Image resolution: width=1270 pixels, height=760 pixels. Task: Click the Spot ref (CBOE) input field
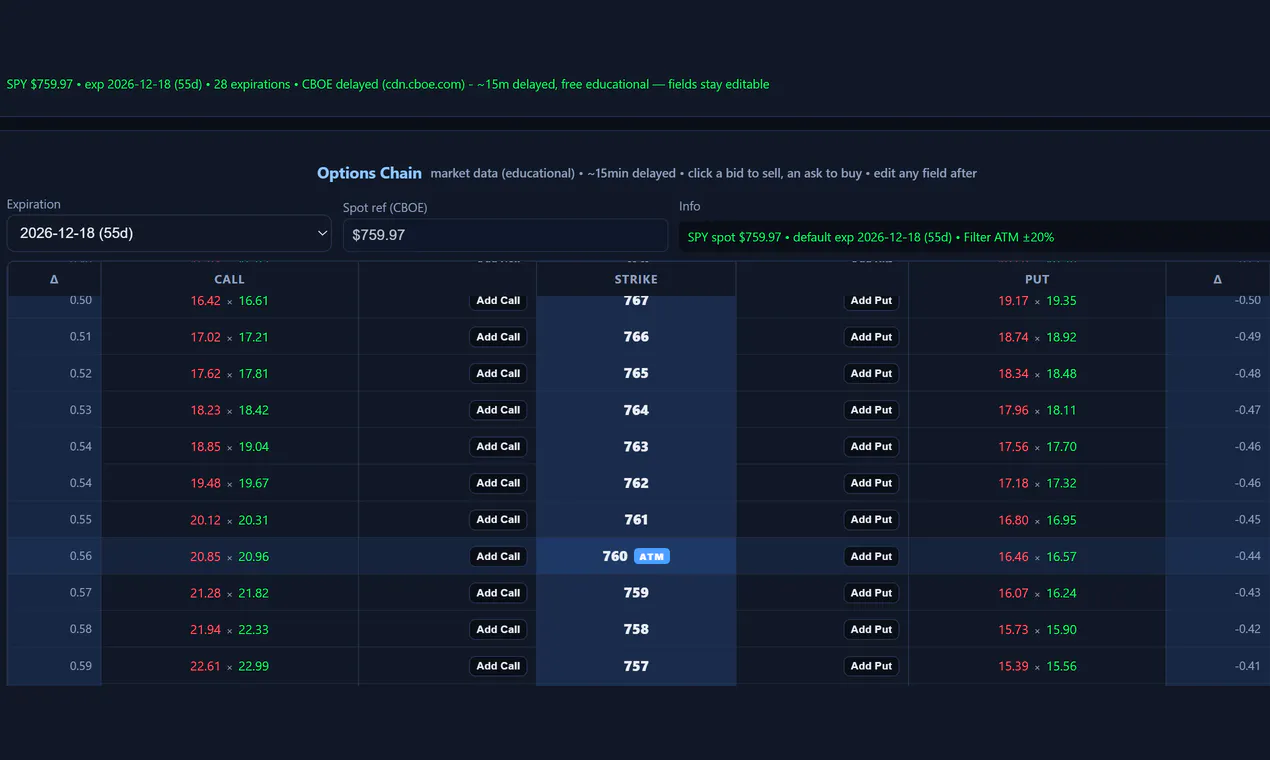[x=505, y=235]
